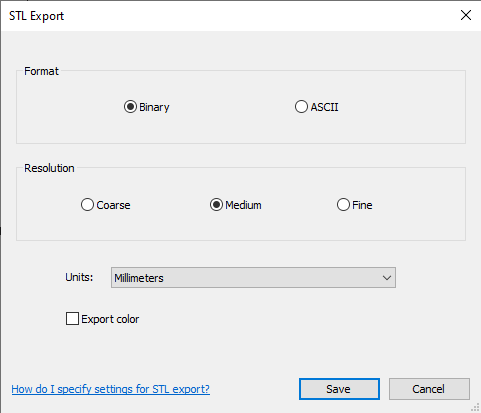481x413 pixels.
Task: Click the resize grip in the dialog corner
Action: [475, 407]
